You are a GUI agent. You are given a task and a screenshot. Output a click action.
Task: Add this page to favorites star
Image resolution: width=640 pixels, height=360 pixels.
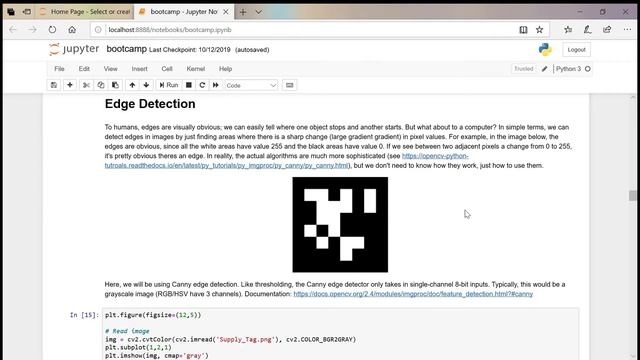[540, 30]
